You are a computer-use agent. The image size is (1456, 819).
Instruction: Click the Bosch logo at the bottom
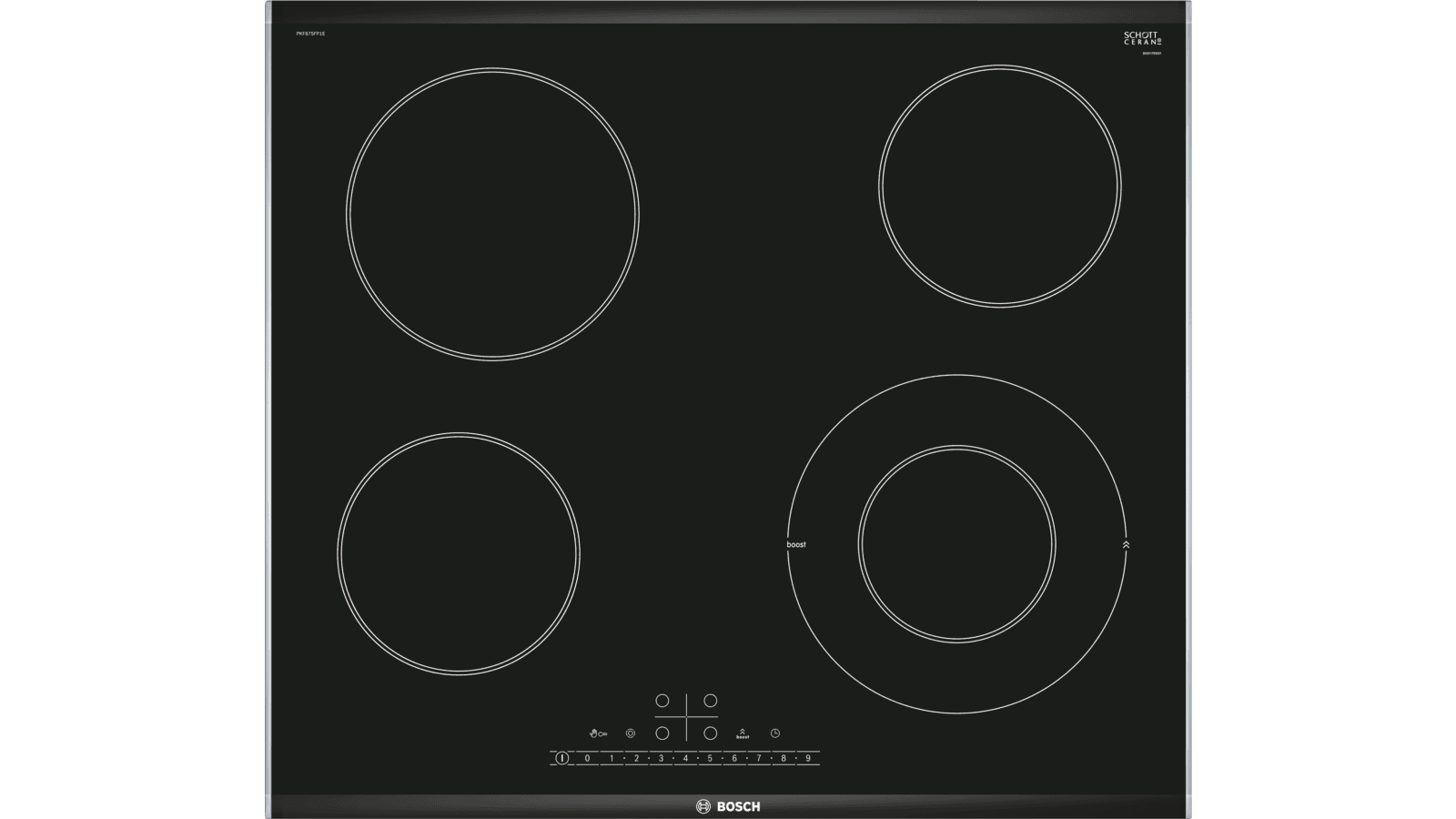pyautogui.click(x=728, y=806)
